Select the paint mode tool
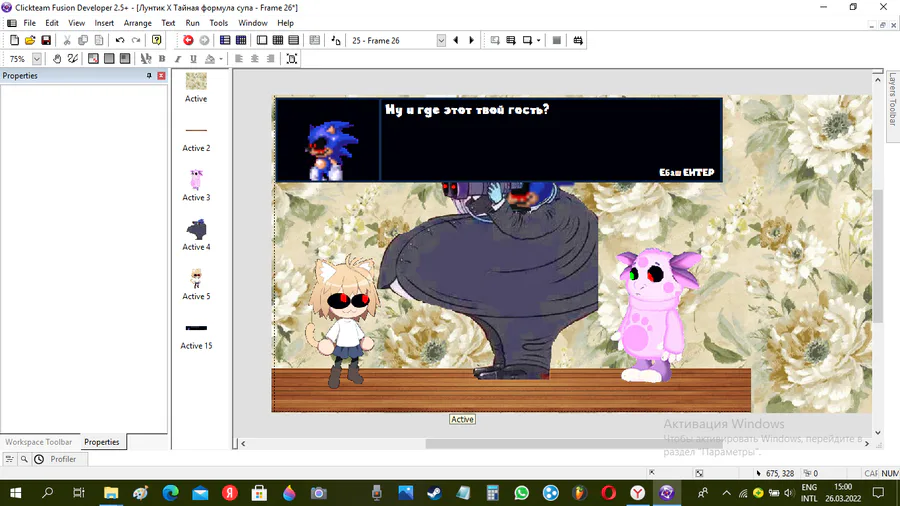 73,59
